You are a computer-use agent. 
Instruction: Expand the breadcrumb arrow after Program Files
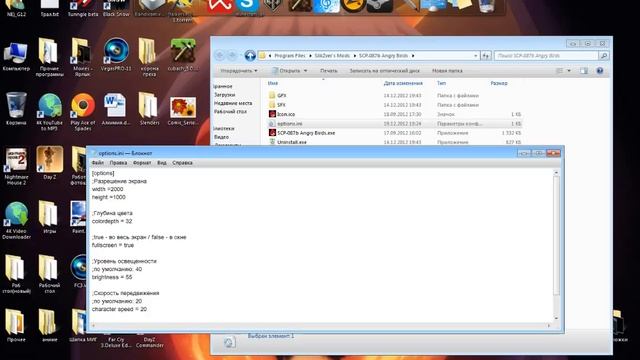coord(310,56)
